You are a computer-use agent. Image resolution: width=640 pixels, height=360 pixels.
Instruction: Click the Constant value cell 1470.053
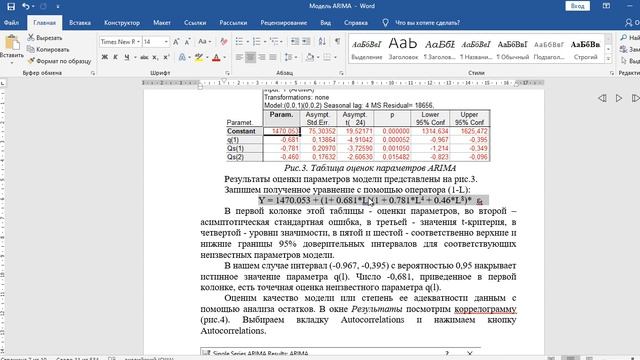282,131
